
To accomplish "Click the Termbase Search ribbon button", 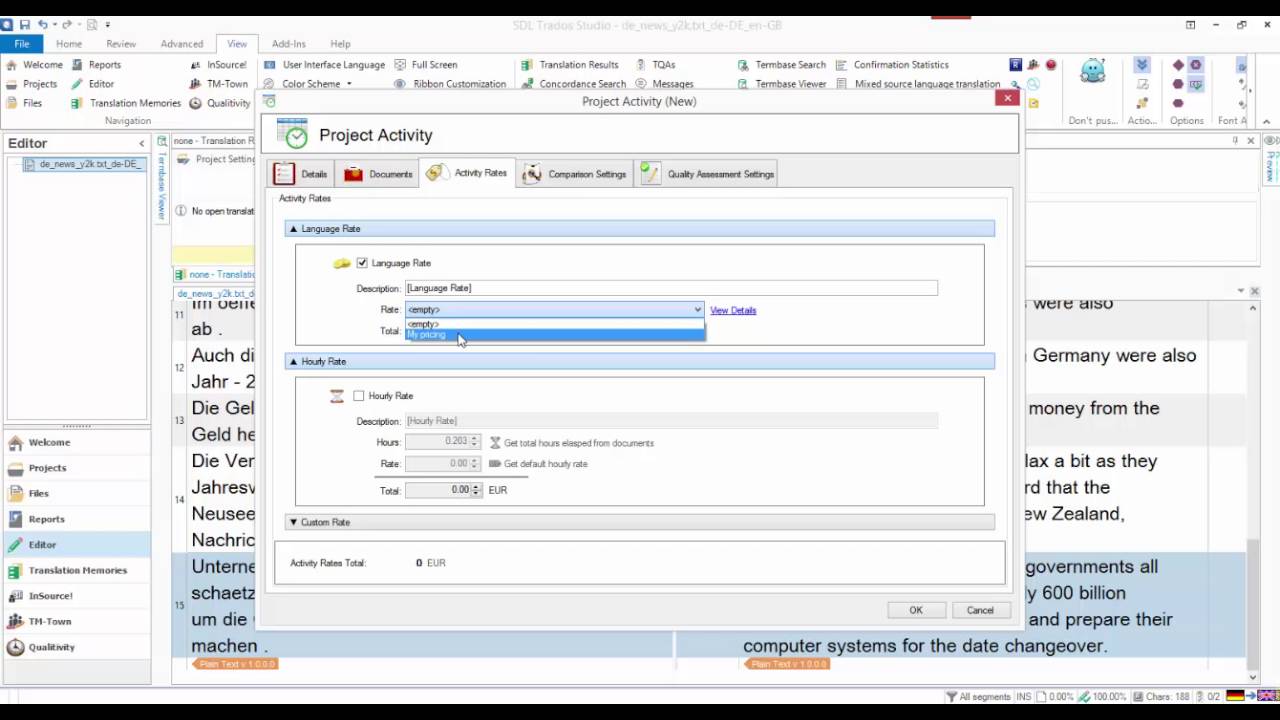I will 781,65.
